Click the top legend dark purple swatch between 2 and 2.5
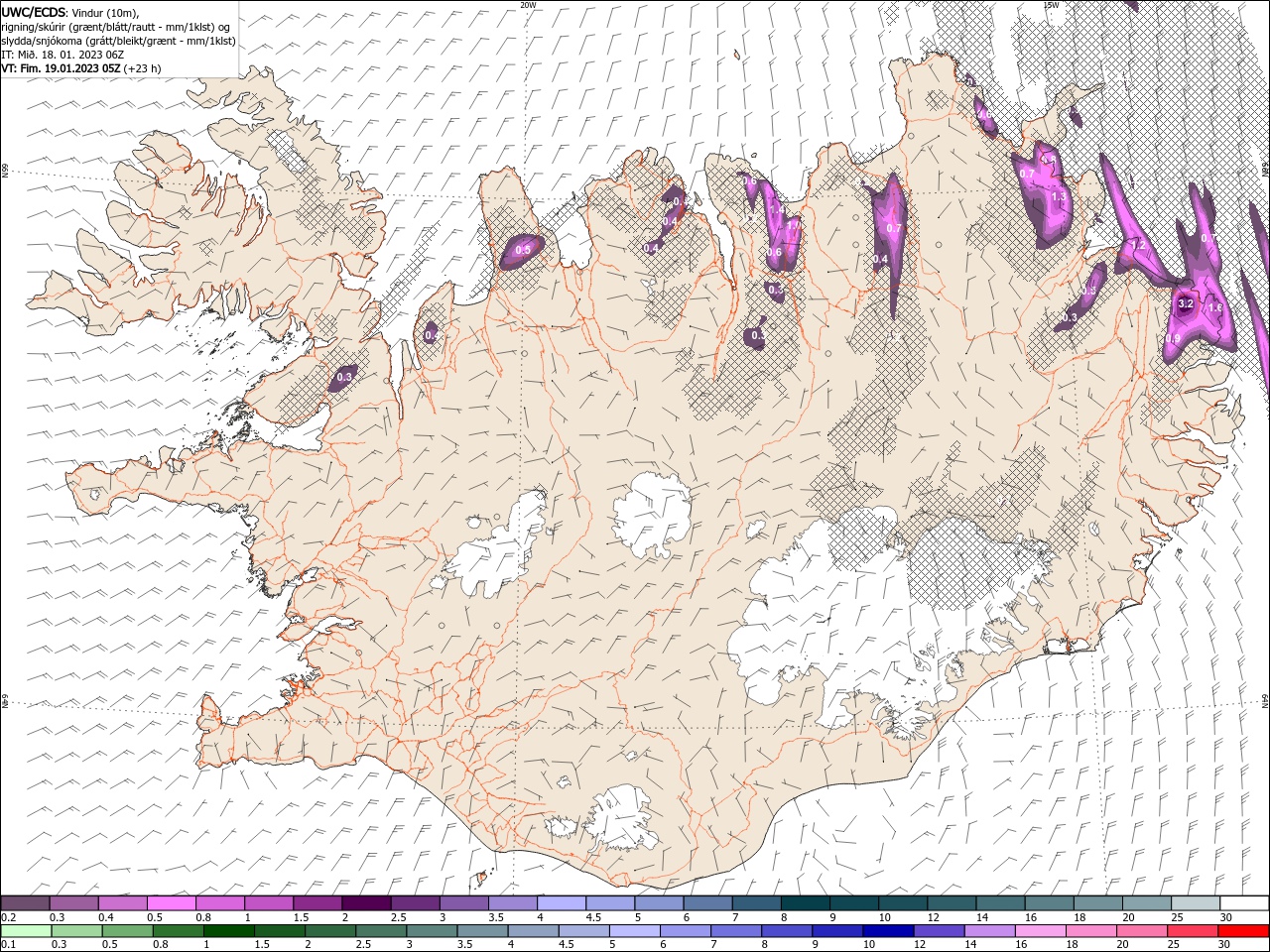 (x=365, y=903)
